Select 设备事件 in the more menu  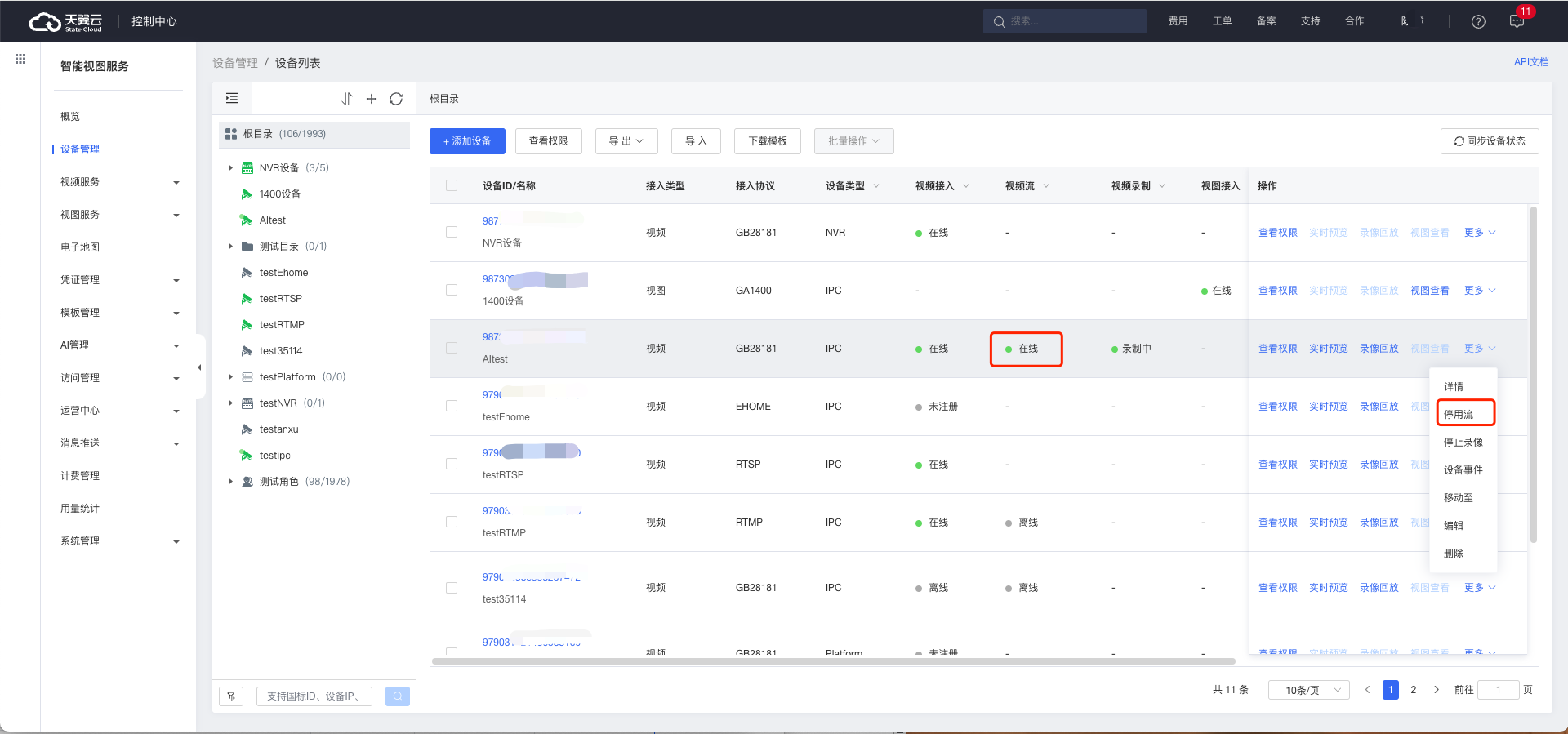tap(1463, 469)
